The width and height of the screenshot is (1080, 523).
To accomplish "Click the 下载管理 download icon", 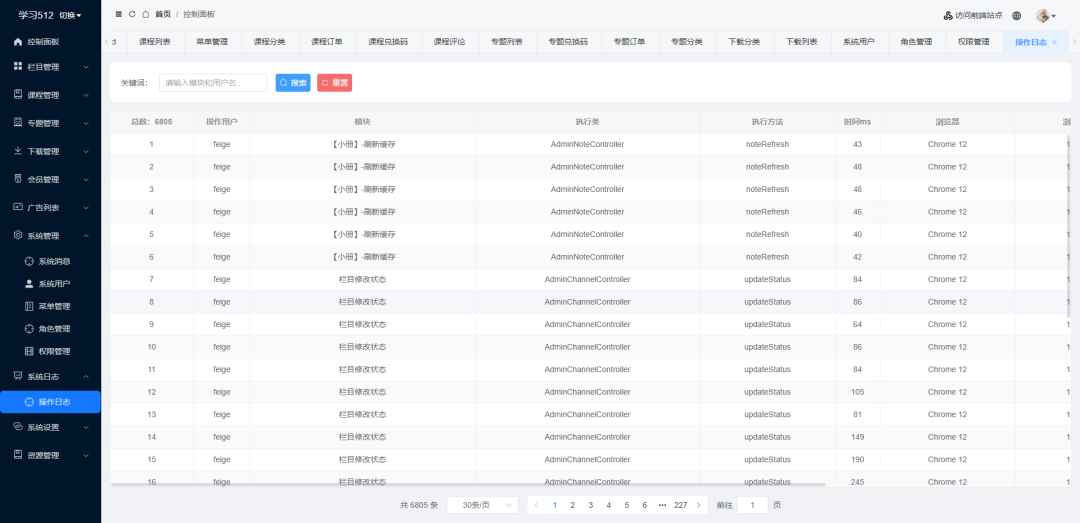I will pyautogui.click(x=19, y=151).
